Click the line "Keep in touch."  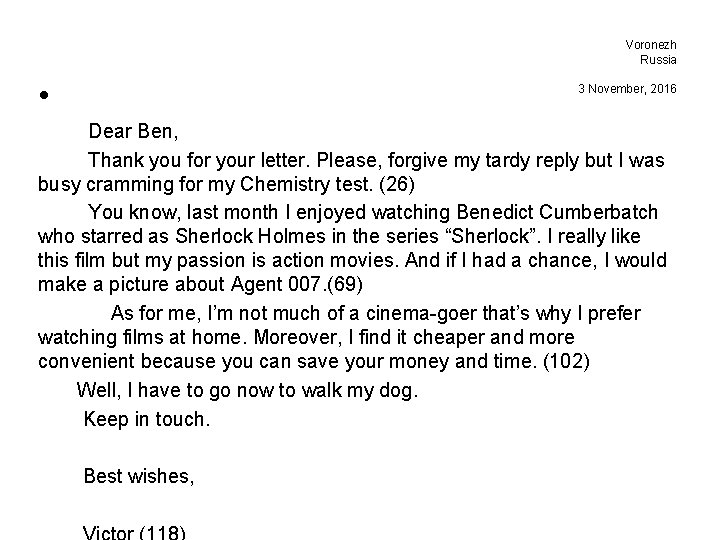pos(147,419)
